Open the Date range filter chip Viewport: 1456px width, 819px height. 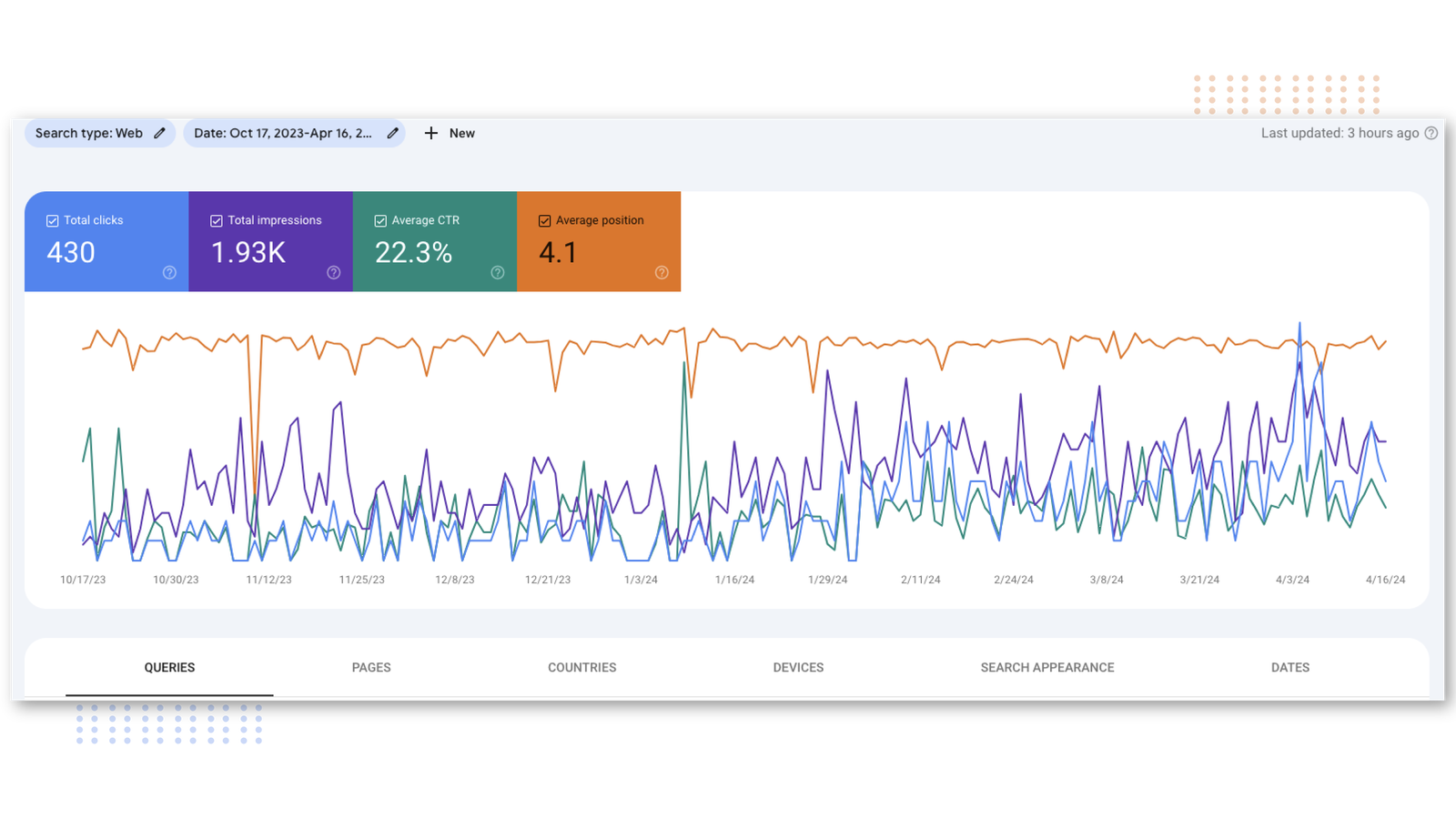[x=282, y=133]
